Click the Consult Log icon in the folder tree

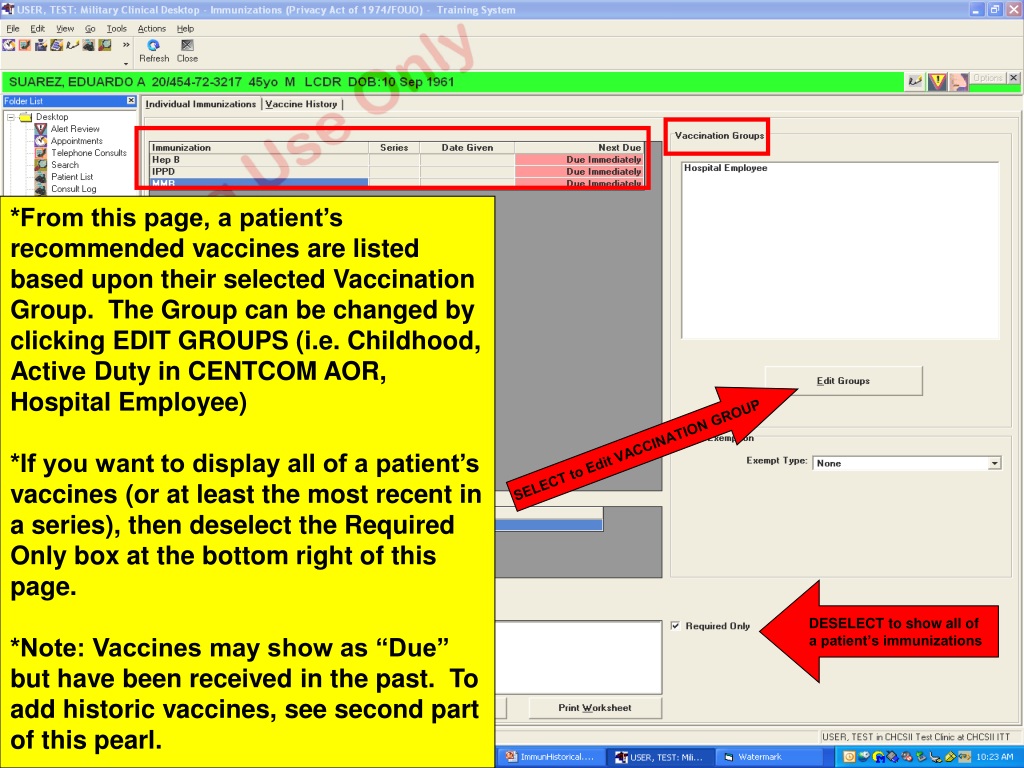40,189
